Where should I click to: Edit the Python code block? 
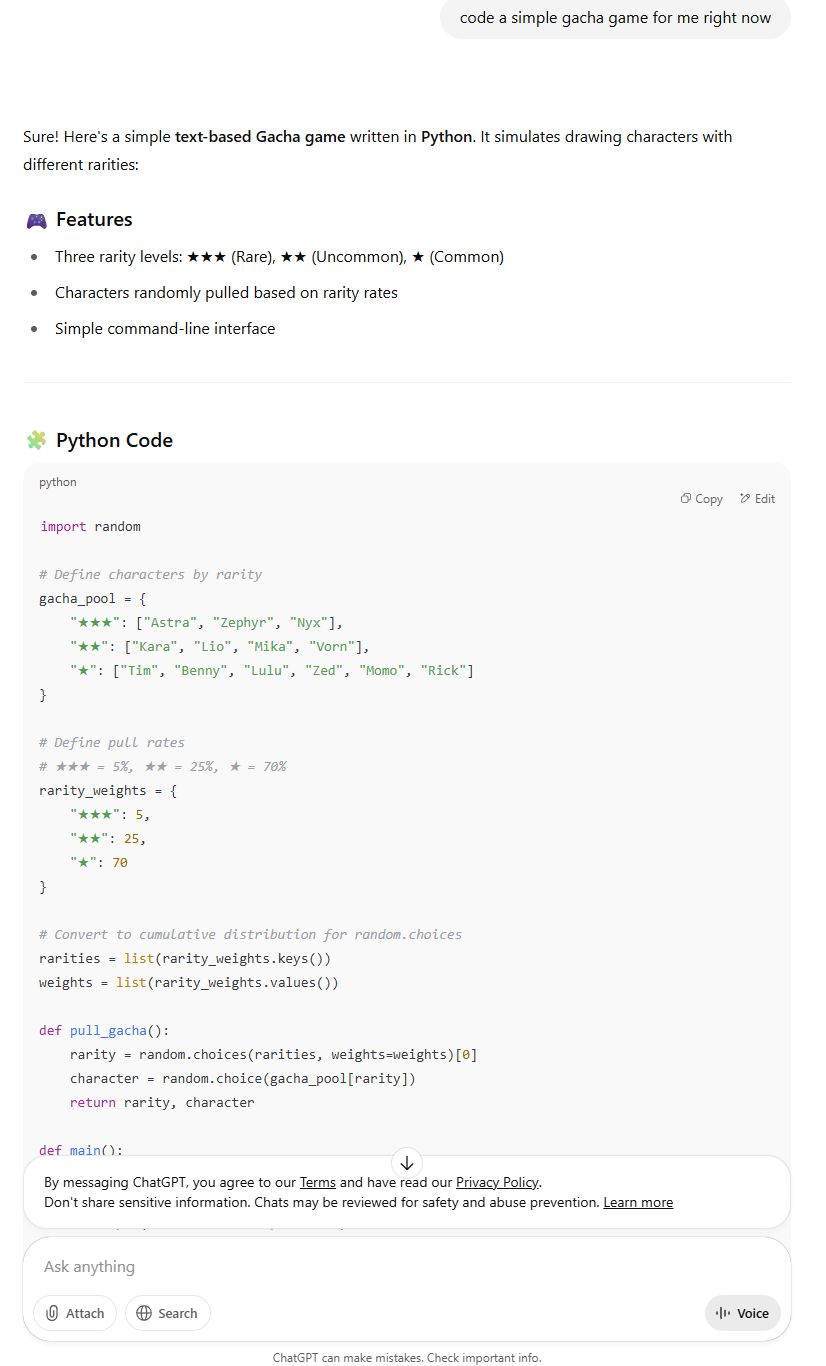[x=757, y=499]
